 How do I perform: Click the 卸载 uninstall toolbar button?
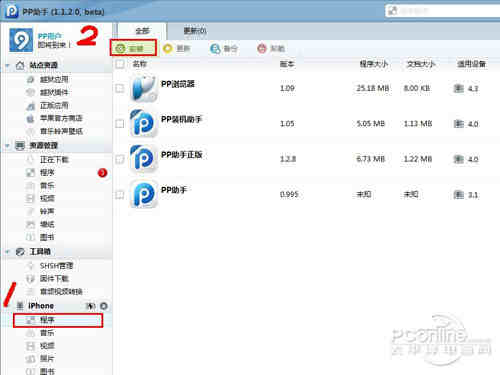(271, 48)
